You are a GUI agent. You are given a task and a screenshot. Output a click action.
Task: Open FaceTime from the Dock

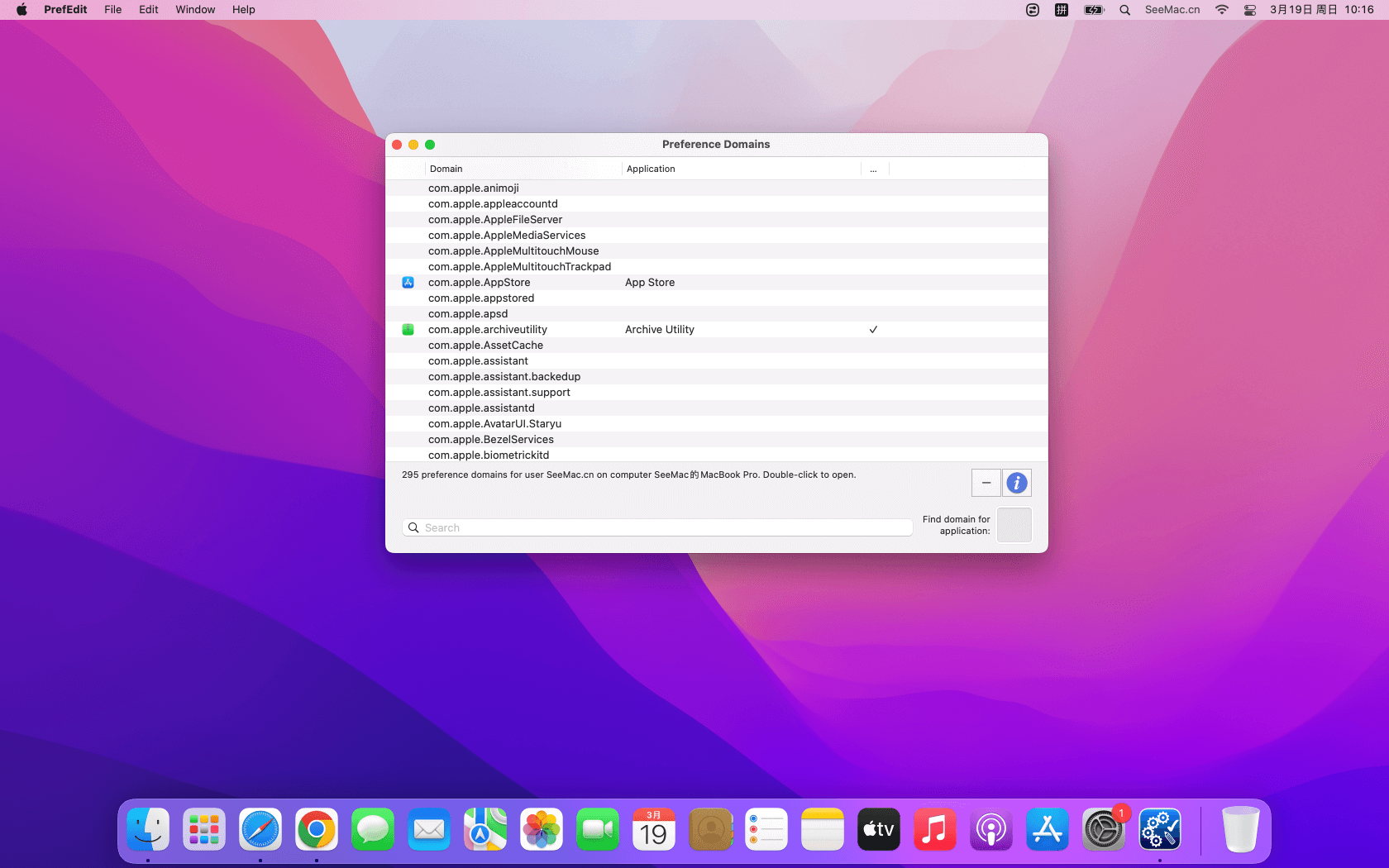point(598,829)
